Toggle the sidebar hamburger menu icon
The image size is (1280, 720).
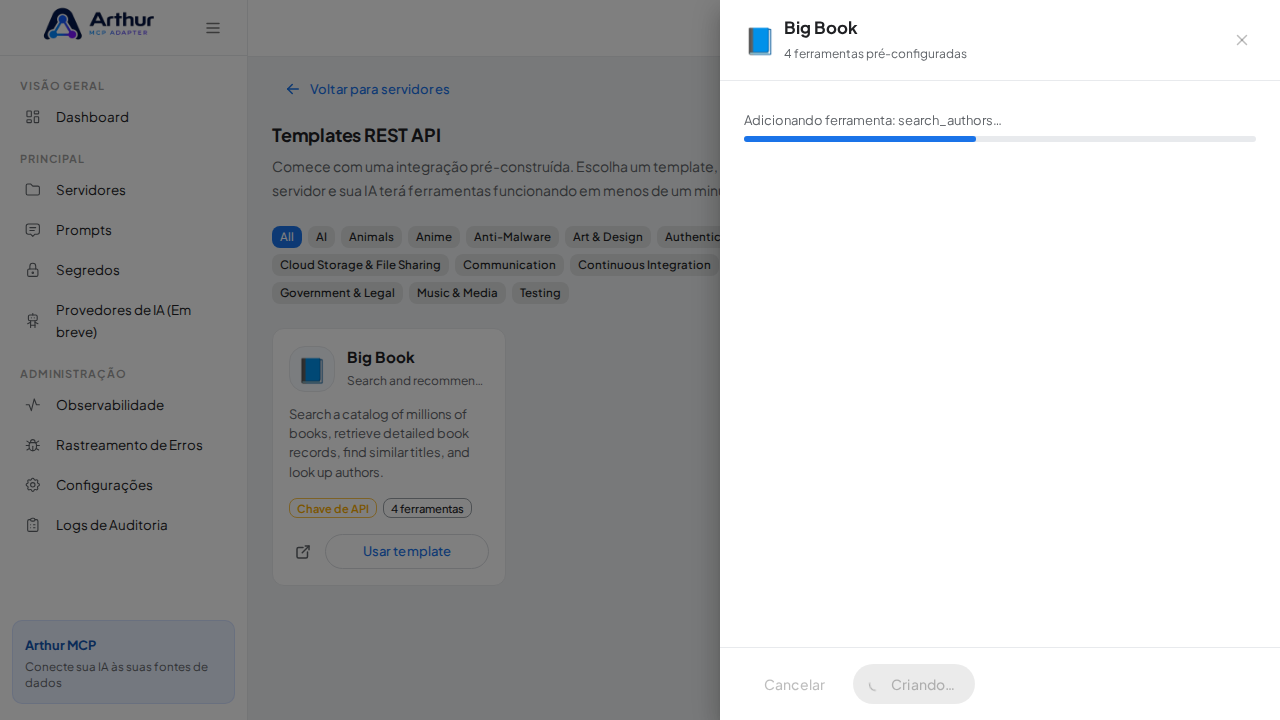(213, 28)
